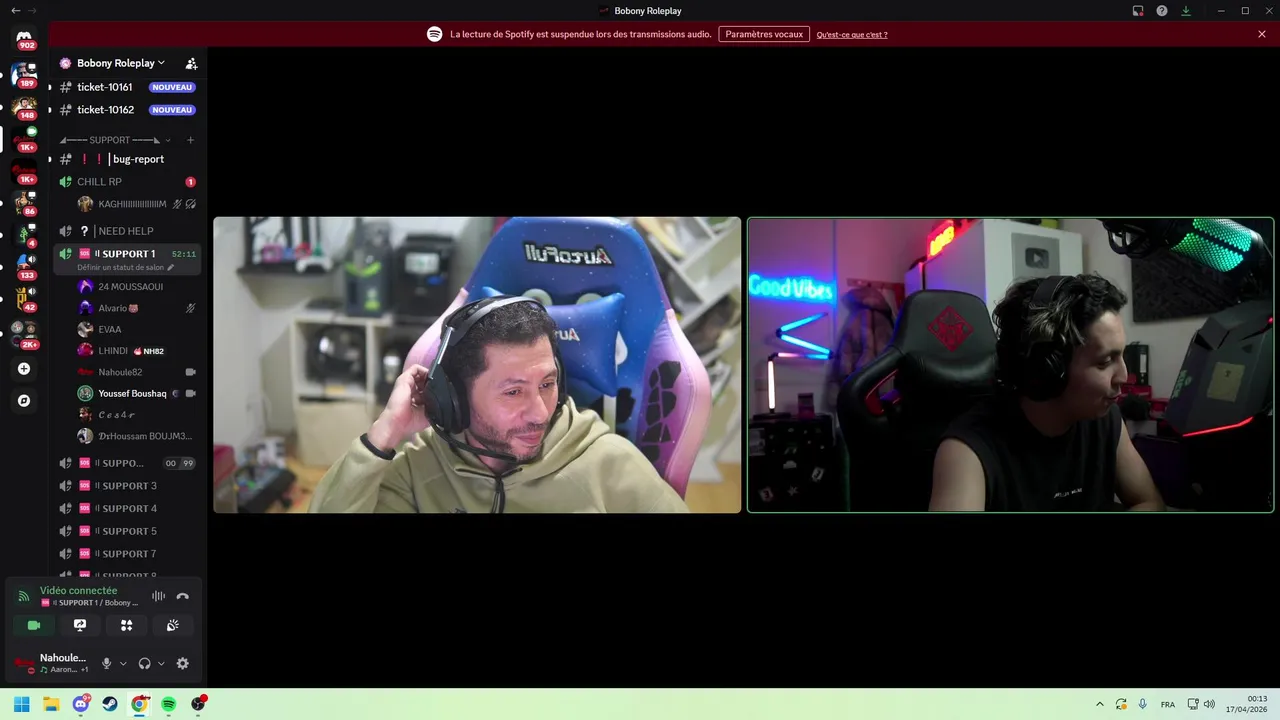1280x720 pixels.
Task: Join the NEED HELP voice channel
Action: pos(127,231)
